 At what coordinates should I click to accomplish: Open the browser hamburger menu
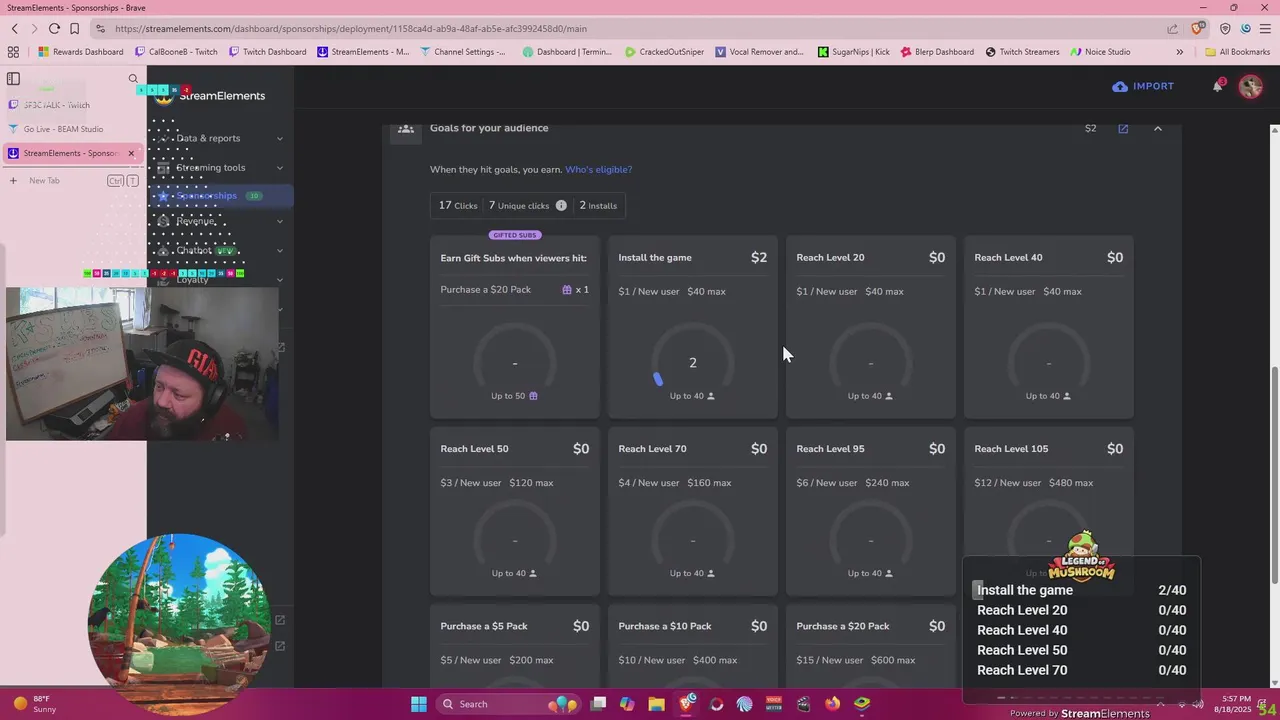(1264, 29)
